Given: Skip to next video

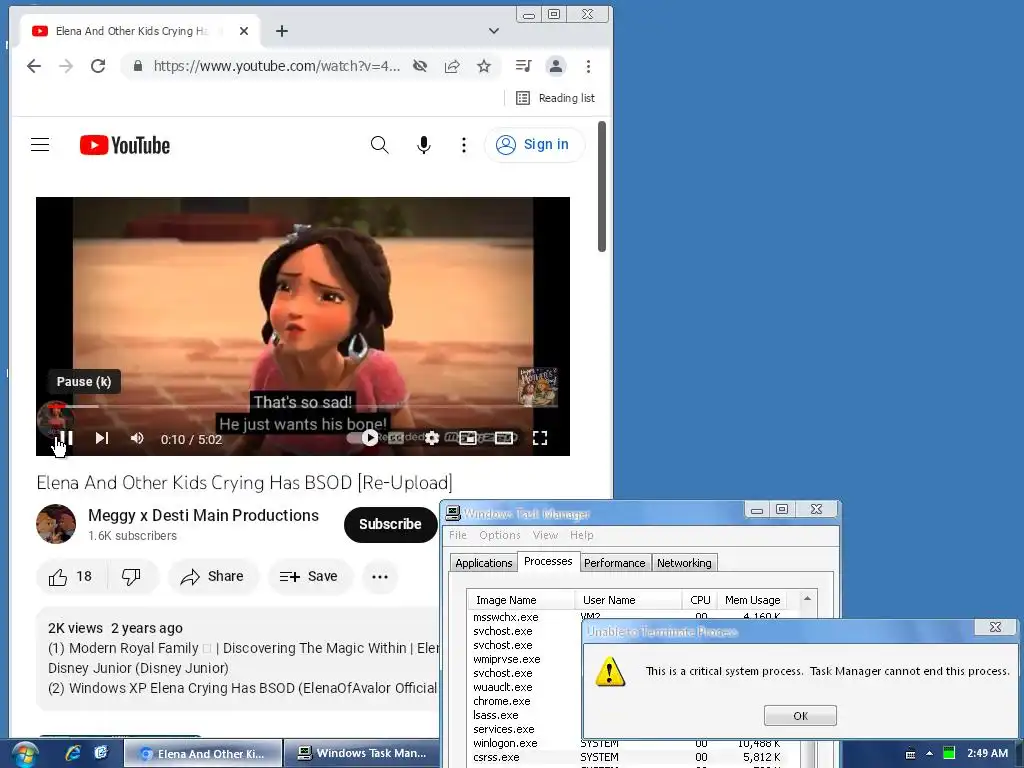Looking at the screenshot, I should tap(102, 438).
